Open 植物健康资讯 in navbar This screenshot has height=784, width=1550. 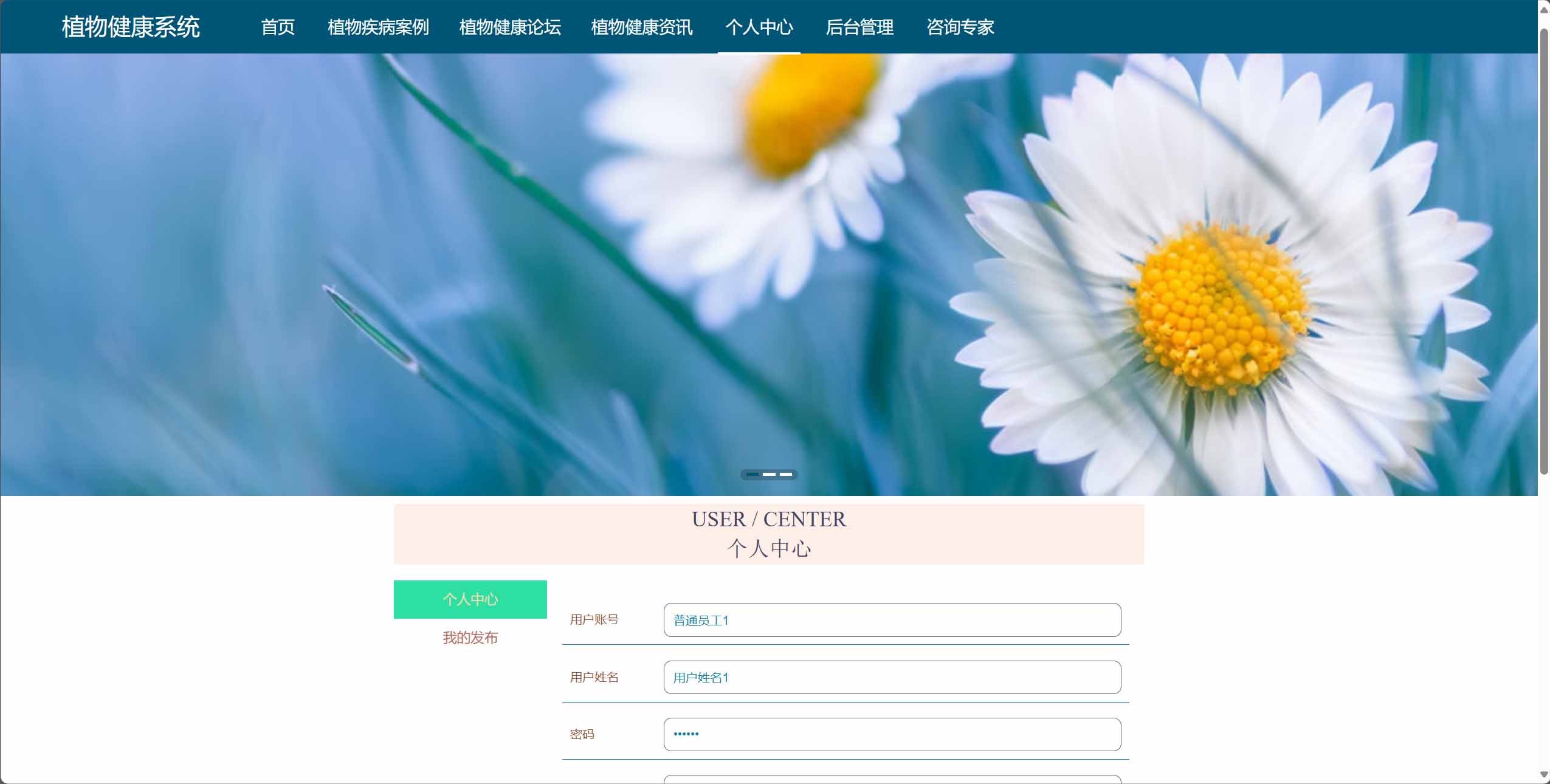[642, 27]
